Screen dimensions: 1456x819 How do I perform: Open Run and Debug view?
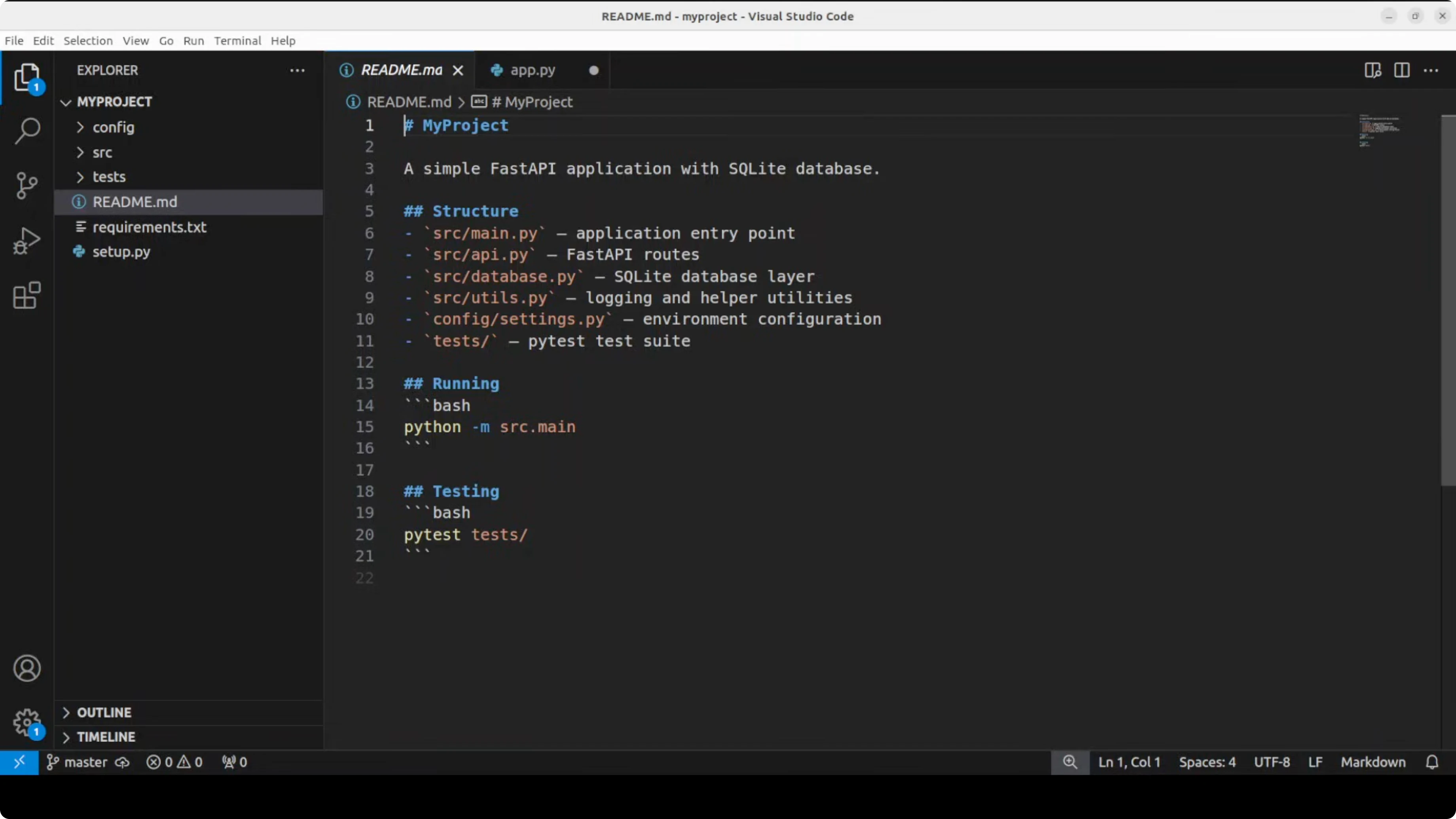point(27,241)
